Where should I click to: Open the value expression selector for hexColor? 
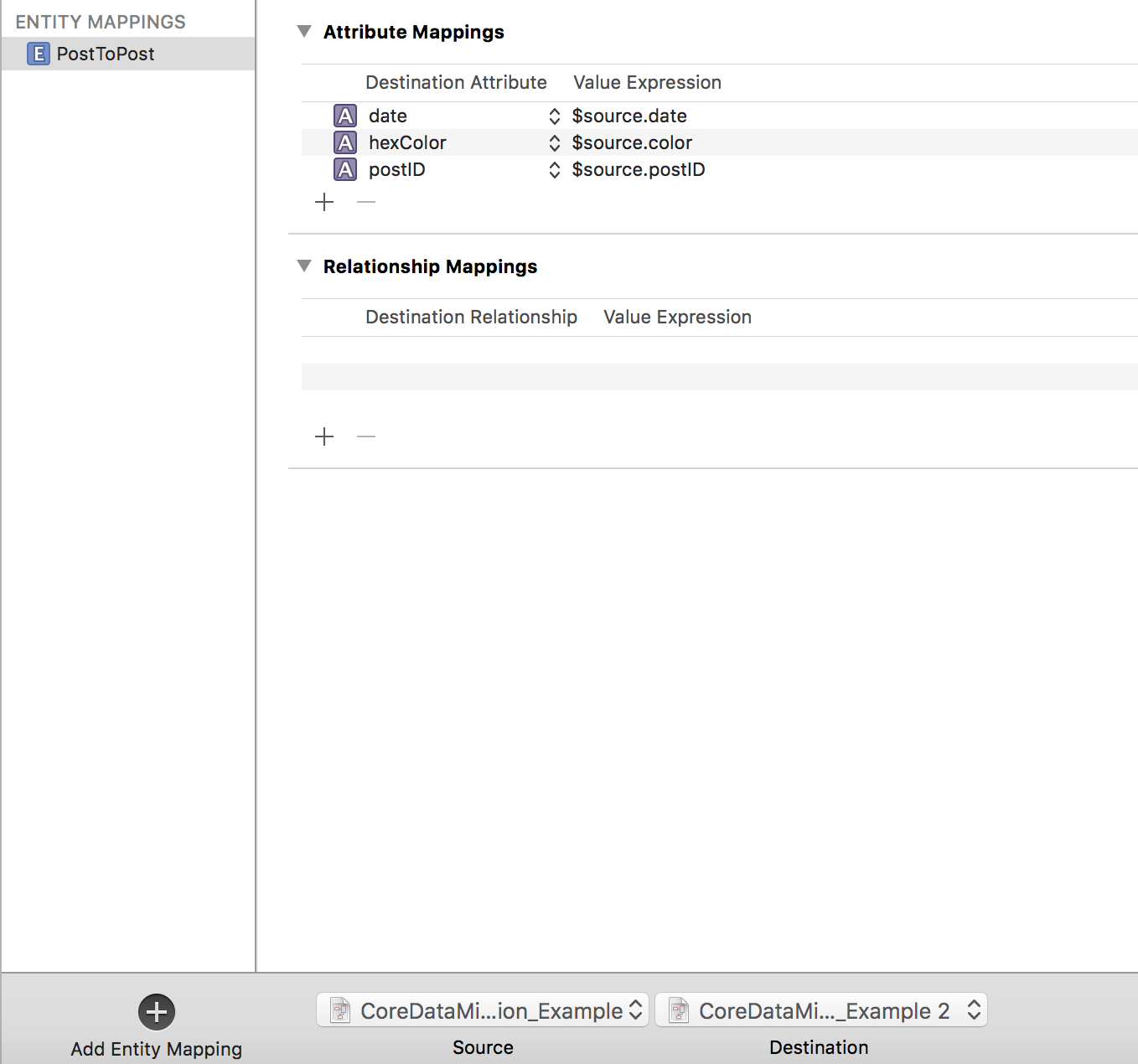pyautogui.click(x=554, y=142)
